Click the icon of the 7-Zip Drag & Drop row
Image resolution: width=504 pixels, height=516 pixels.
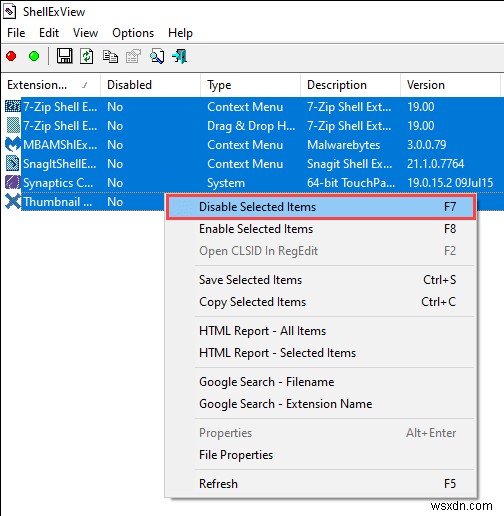13,126
